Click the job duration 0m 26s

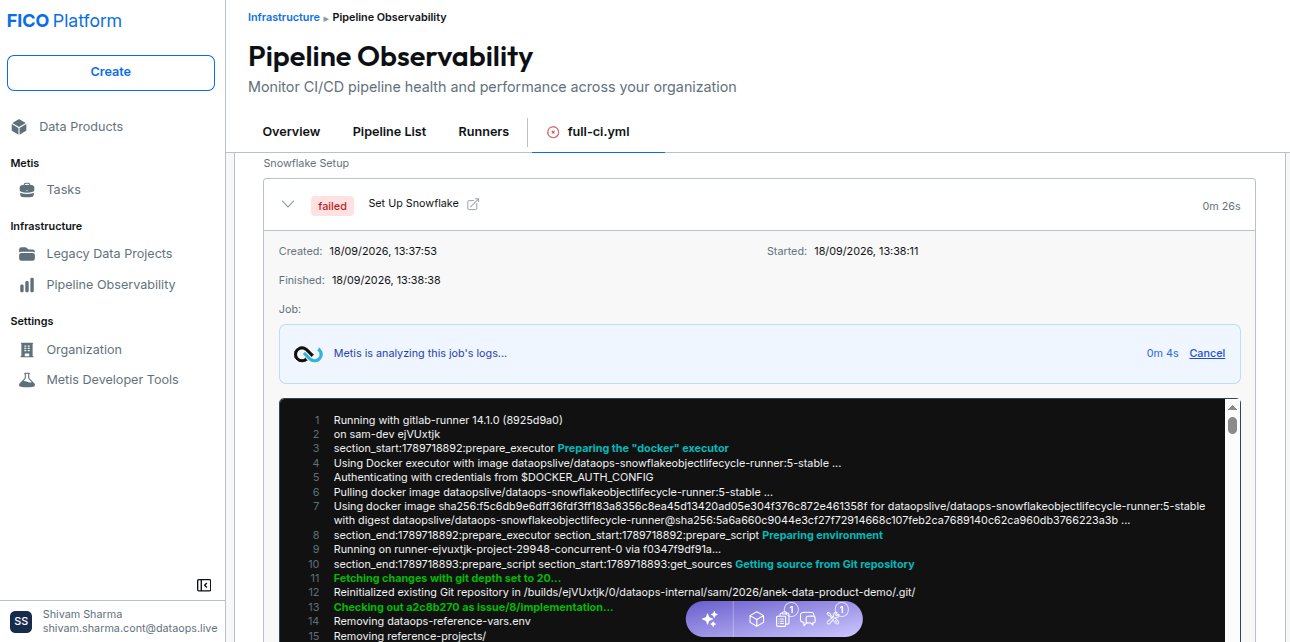pos(1221,206)
